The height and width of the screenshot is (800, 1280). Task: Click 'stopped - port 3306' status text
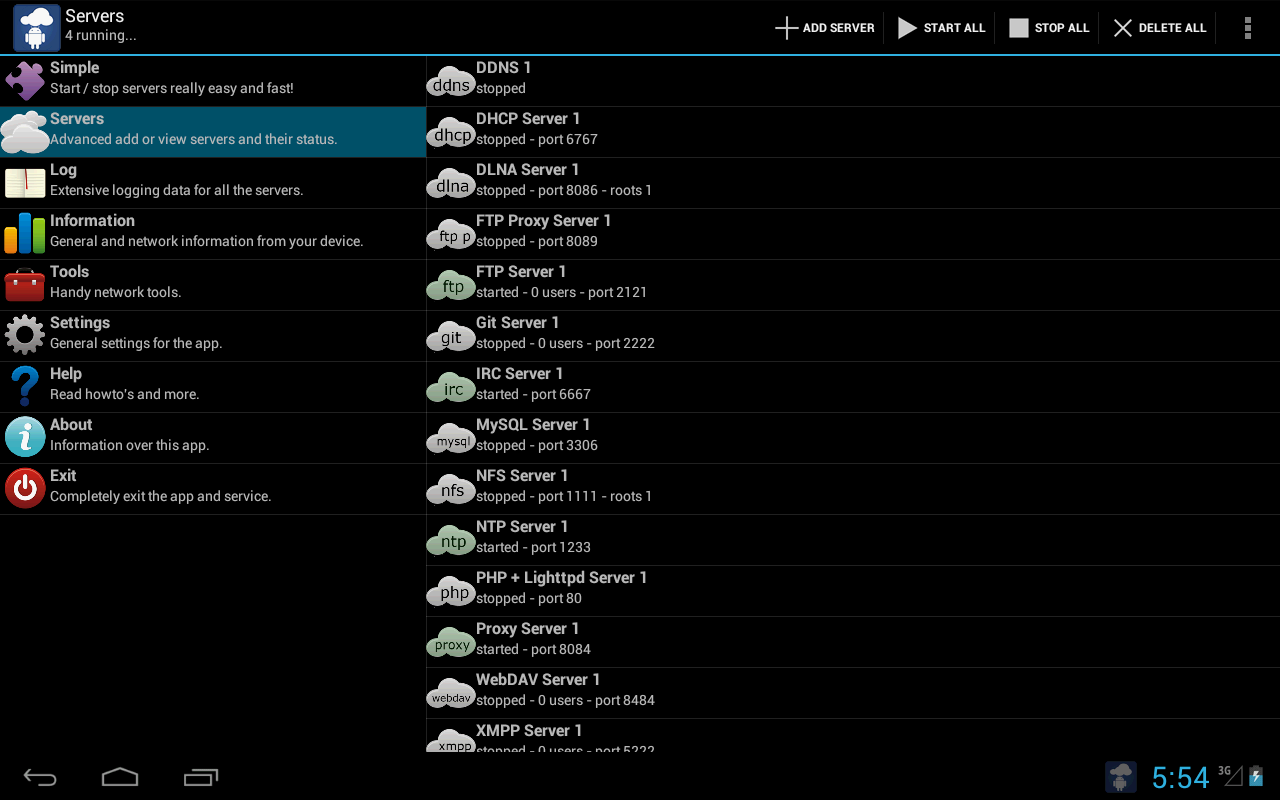pyautogui.click(x=537, y=445)
